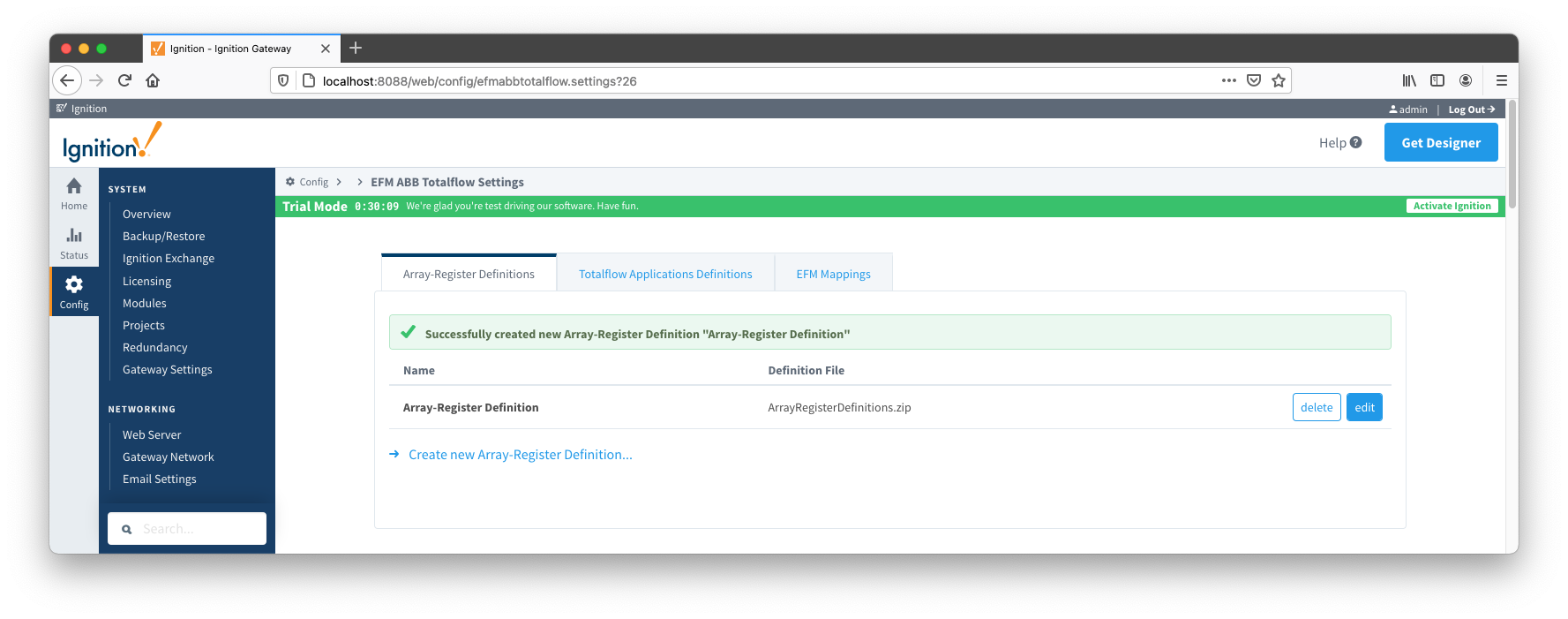Click the browser forward arrow
The width and height of the screenshot is (1568, 619).
point(96,80)
